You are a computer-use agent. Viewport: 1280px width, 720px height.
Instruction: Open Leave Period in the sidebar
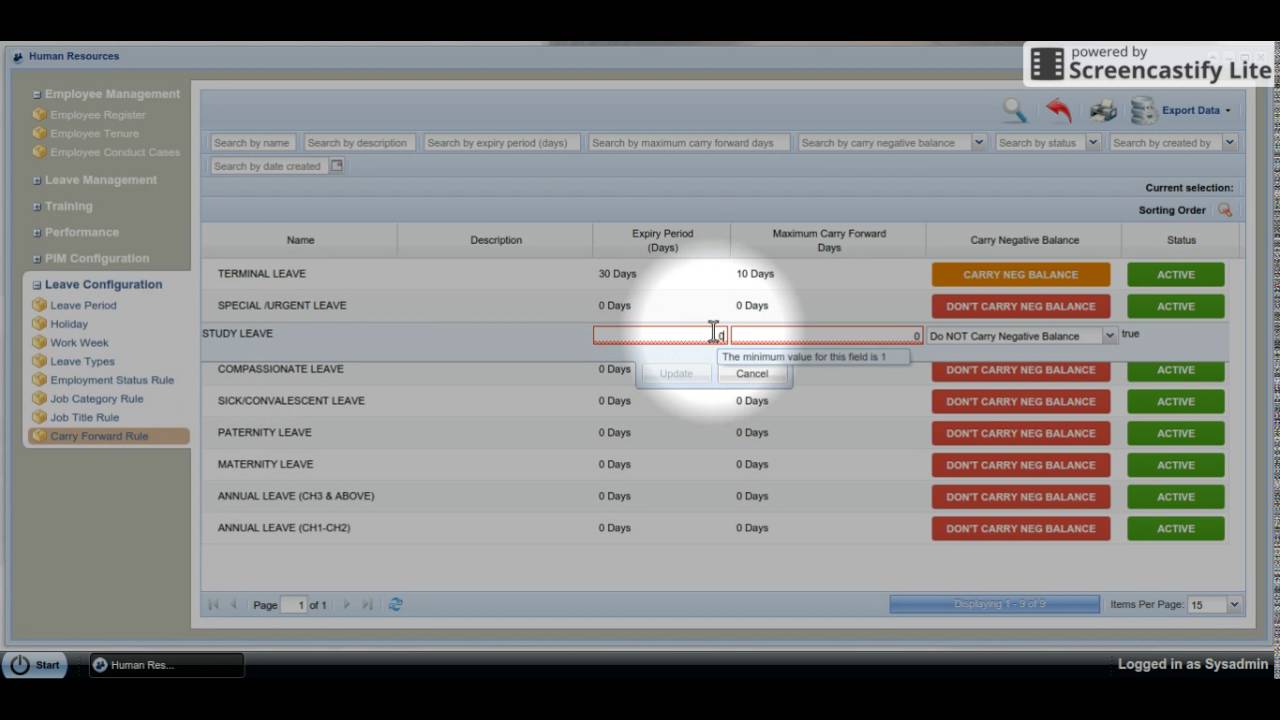click(x=83, y=305)
